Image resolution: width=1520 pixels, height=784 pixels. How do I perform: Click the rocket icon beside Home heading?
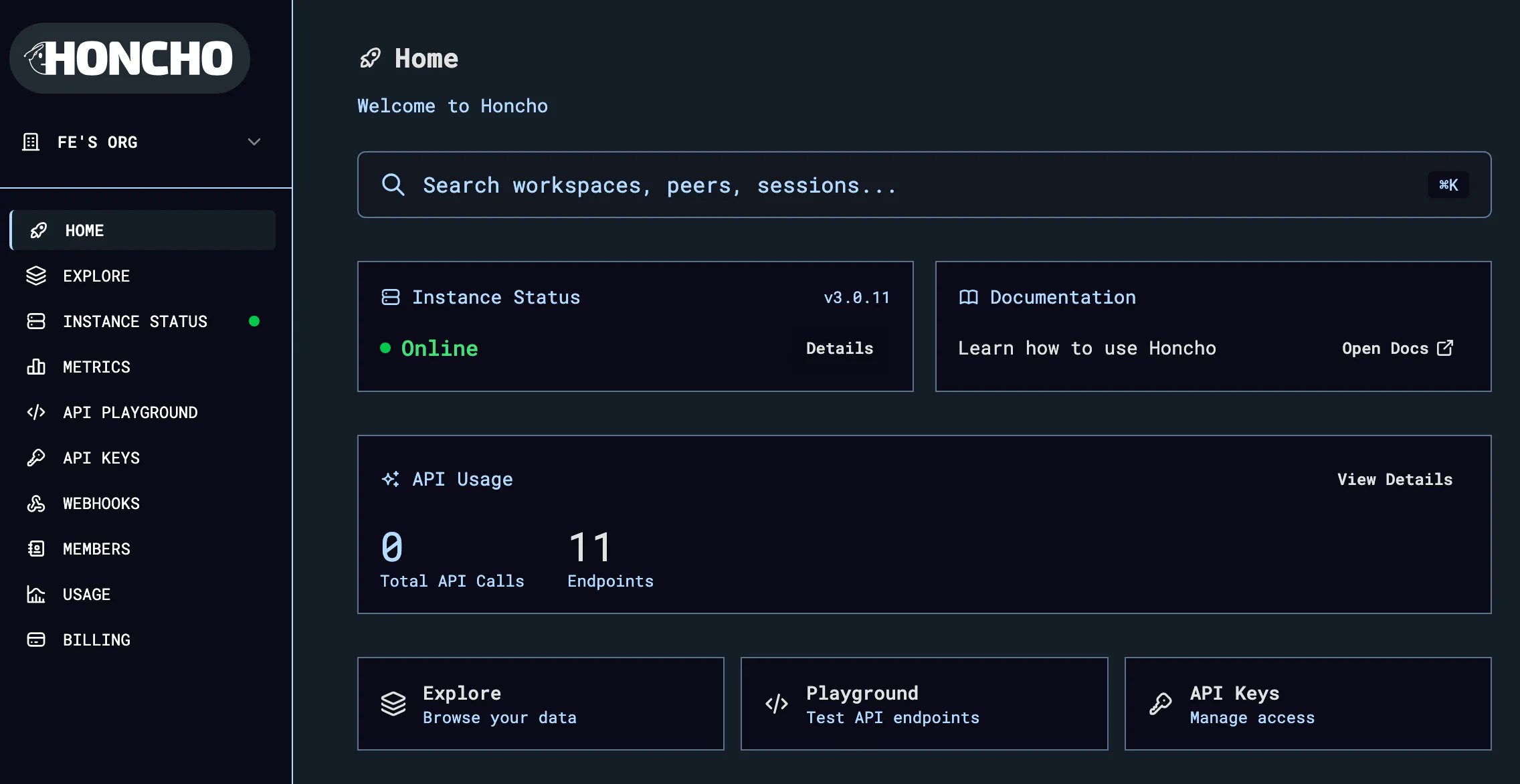(x=370, y=58)
